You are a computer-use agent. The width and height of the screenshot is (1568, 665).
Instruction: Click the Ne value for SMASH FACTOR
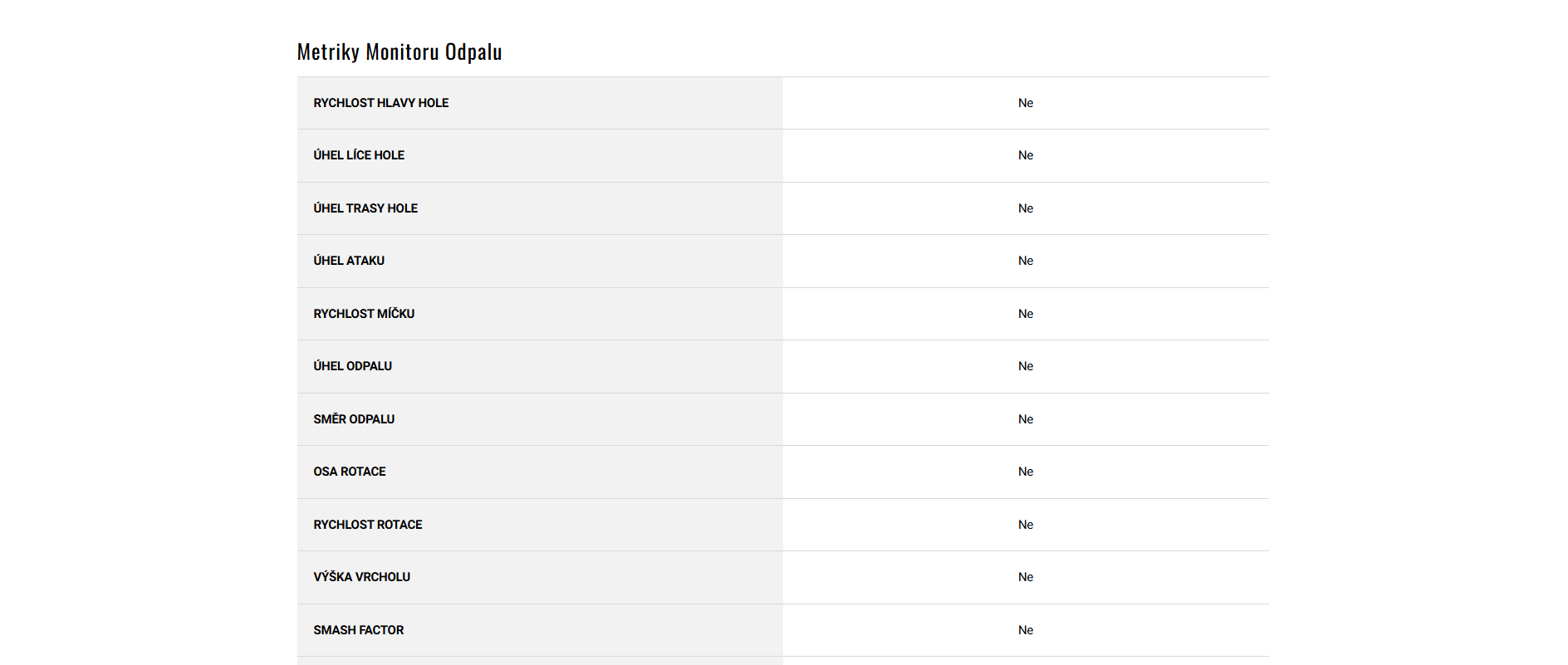pos(1026,630)
